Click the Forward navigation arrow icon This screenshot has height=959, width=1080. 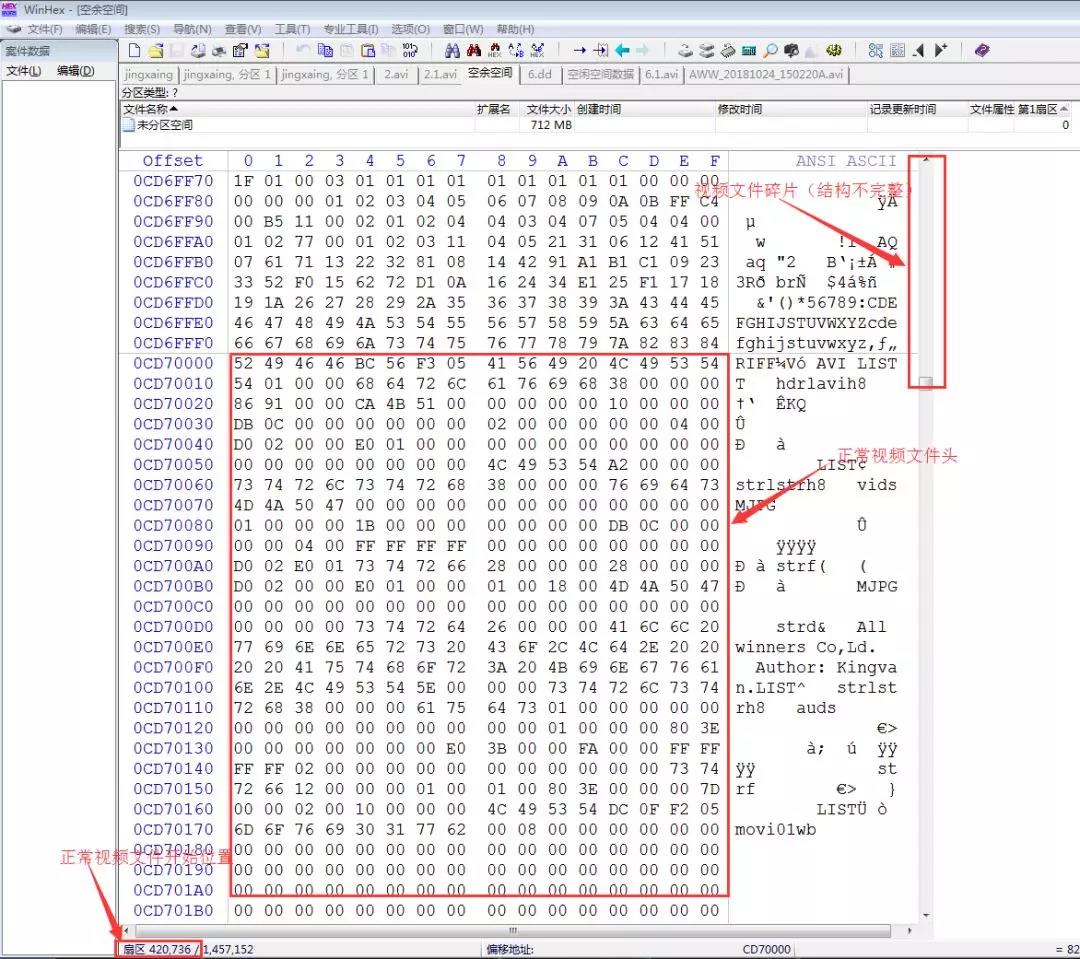click(x=643, y=50)
